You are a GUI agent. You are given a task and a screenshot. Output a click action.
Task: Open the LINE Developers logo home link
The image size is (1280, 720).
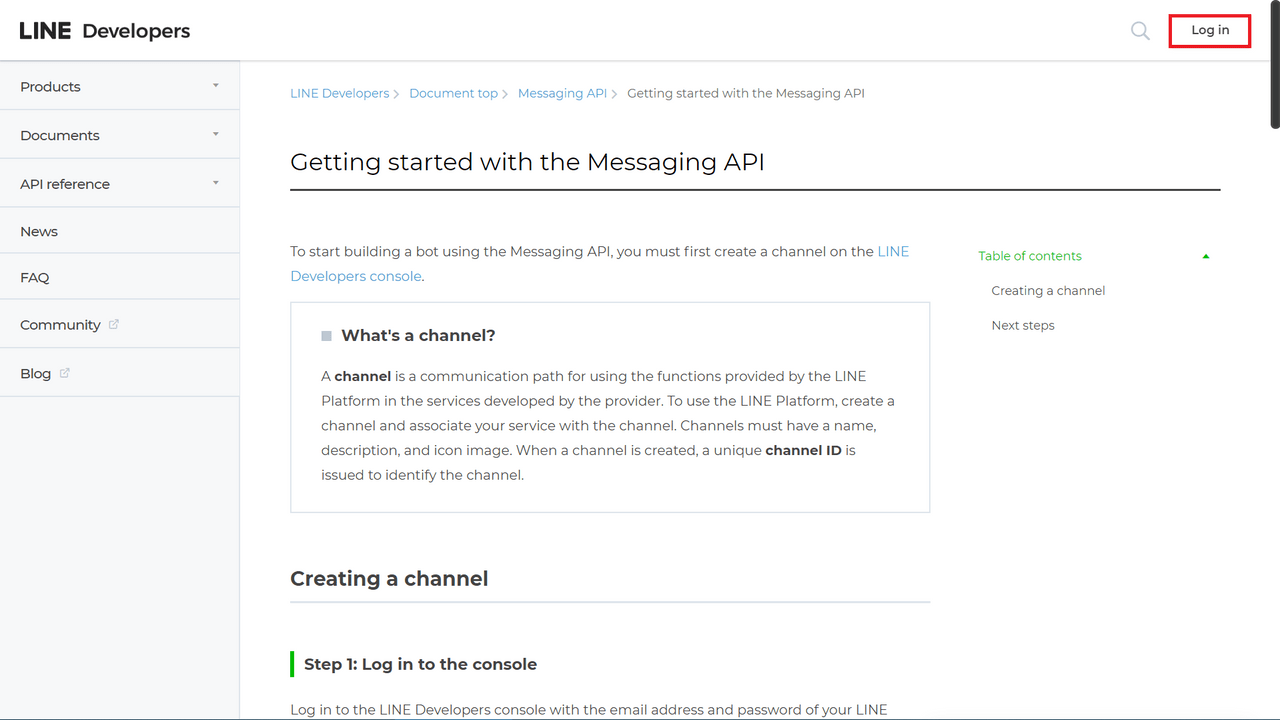tap(105, 31)
